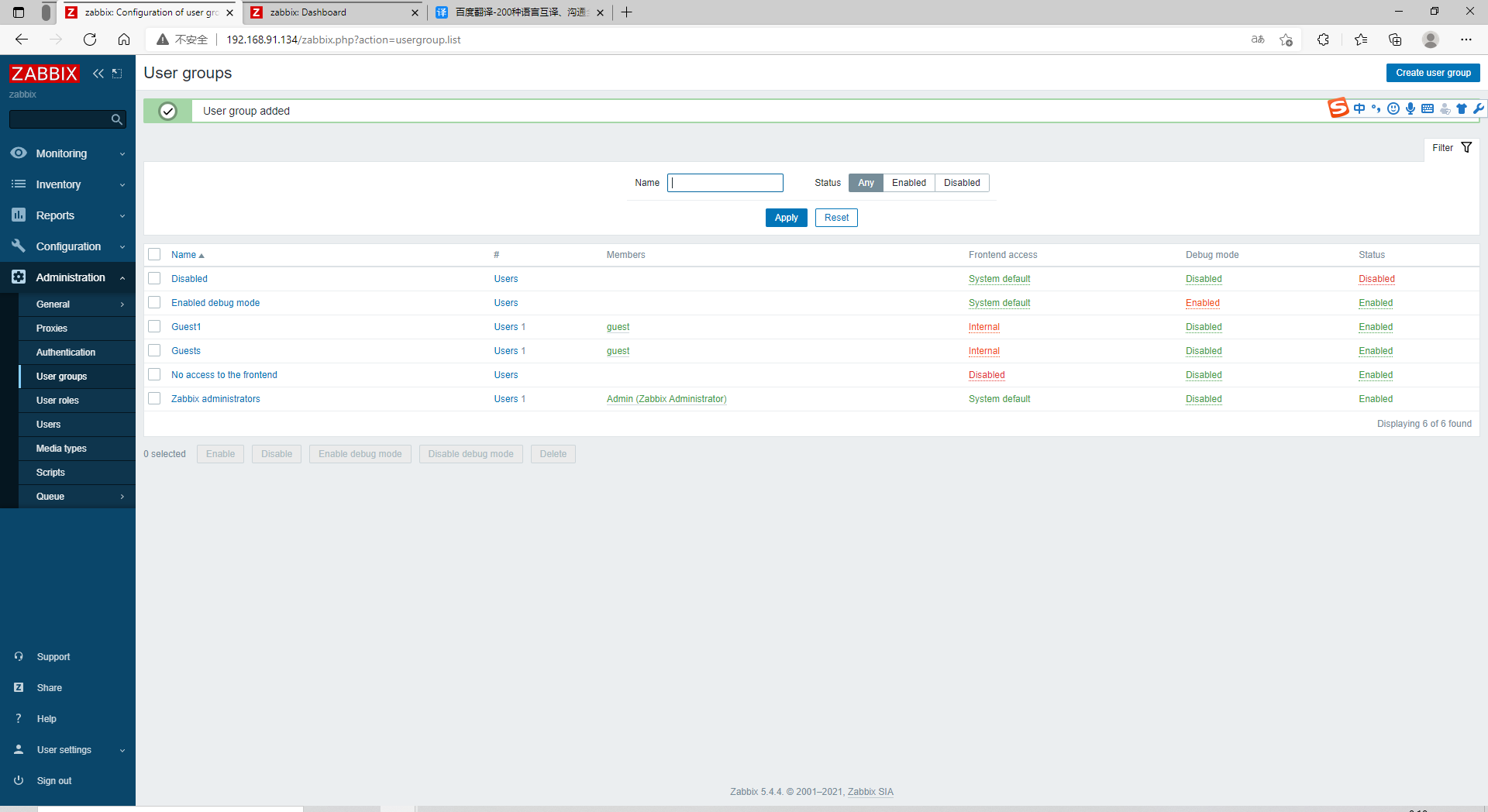Click the User settings person icon
This screenshot has width=1488, height=812.
coord(19,749)
